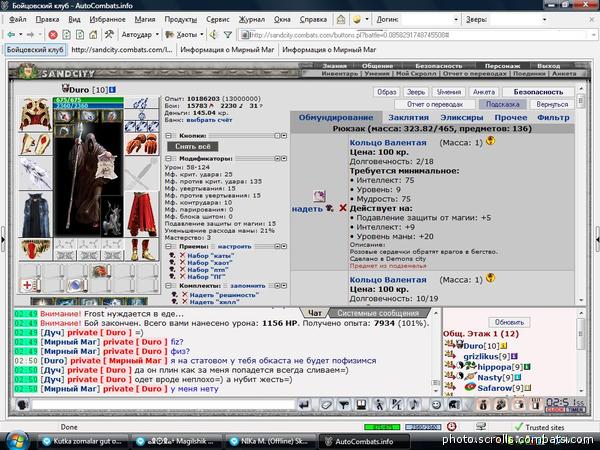Viewport: 600px width, 450px height.
Task: Click the eraser clear-chat icon
Action: [x=326, y=404]
